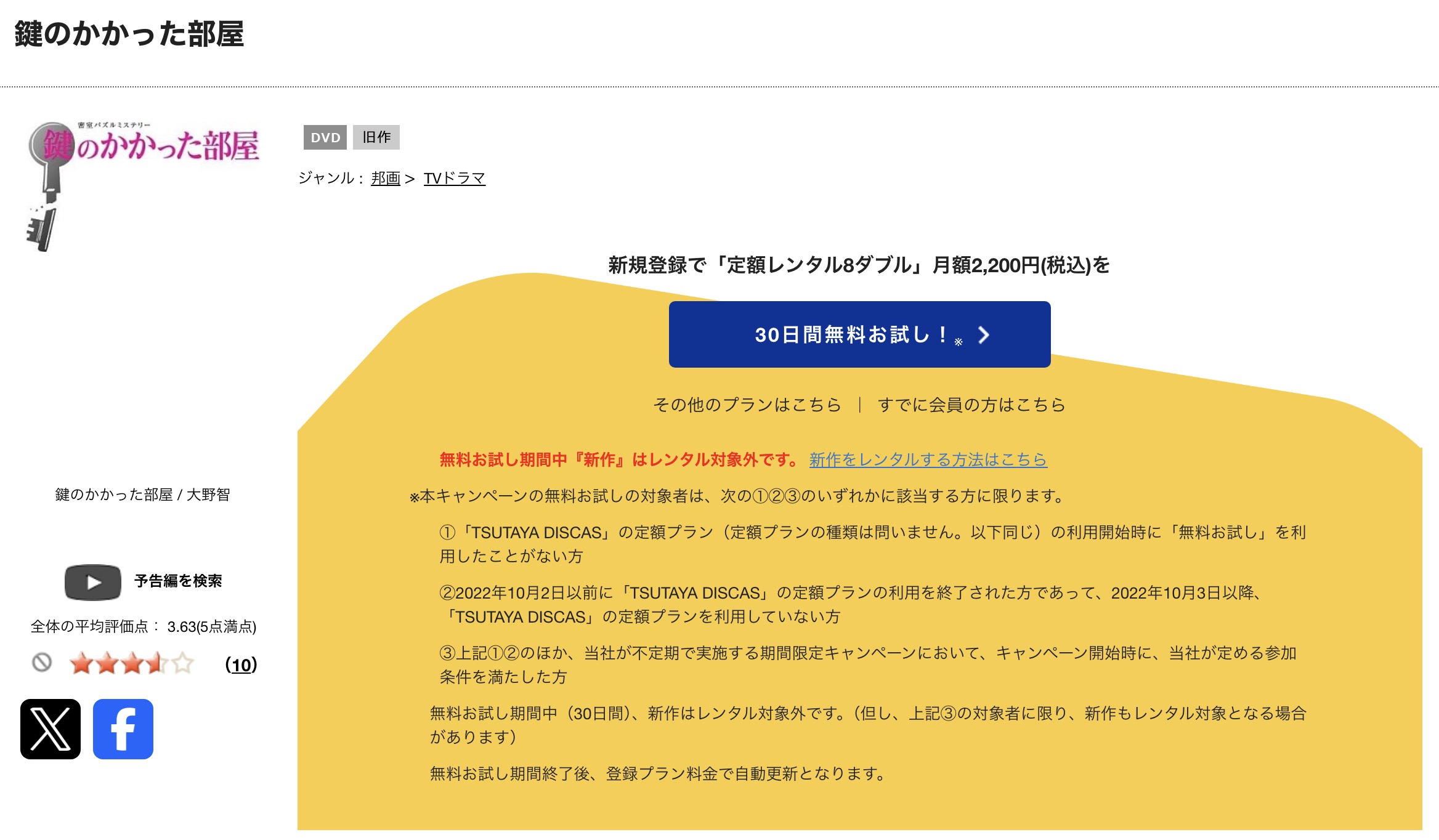Image resolution: width=1439 pixels, height=840 pixels.
Task: Rate with the third star
Action: pyautogui.click(x=132, y=664)
